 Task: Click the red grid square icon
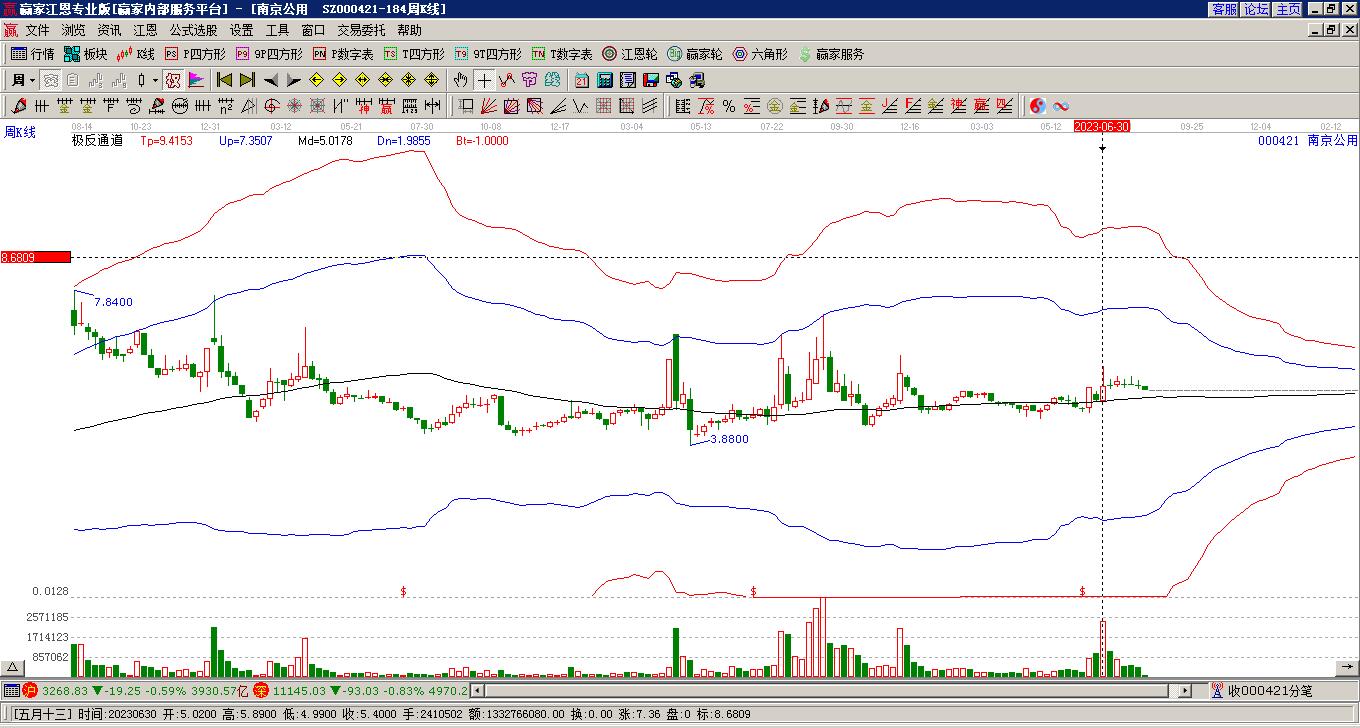click(603, 106)
